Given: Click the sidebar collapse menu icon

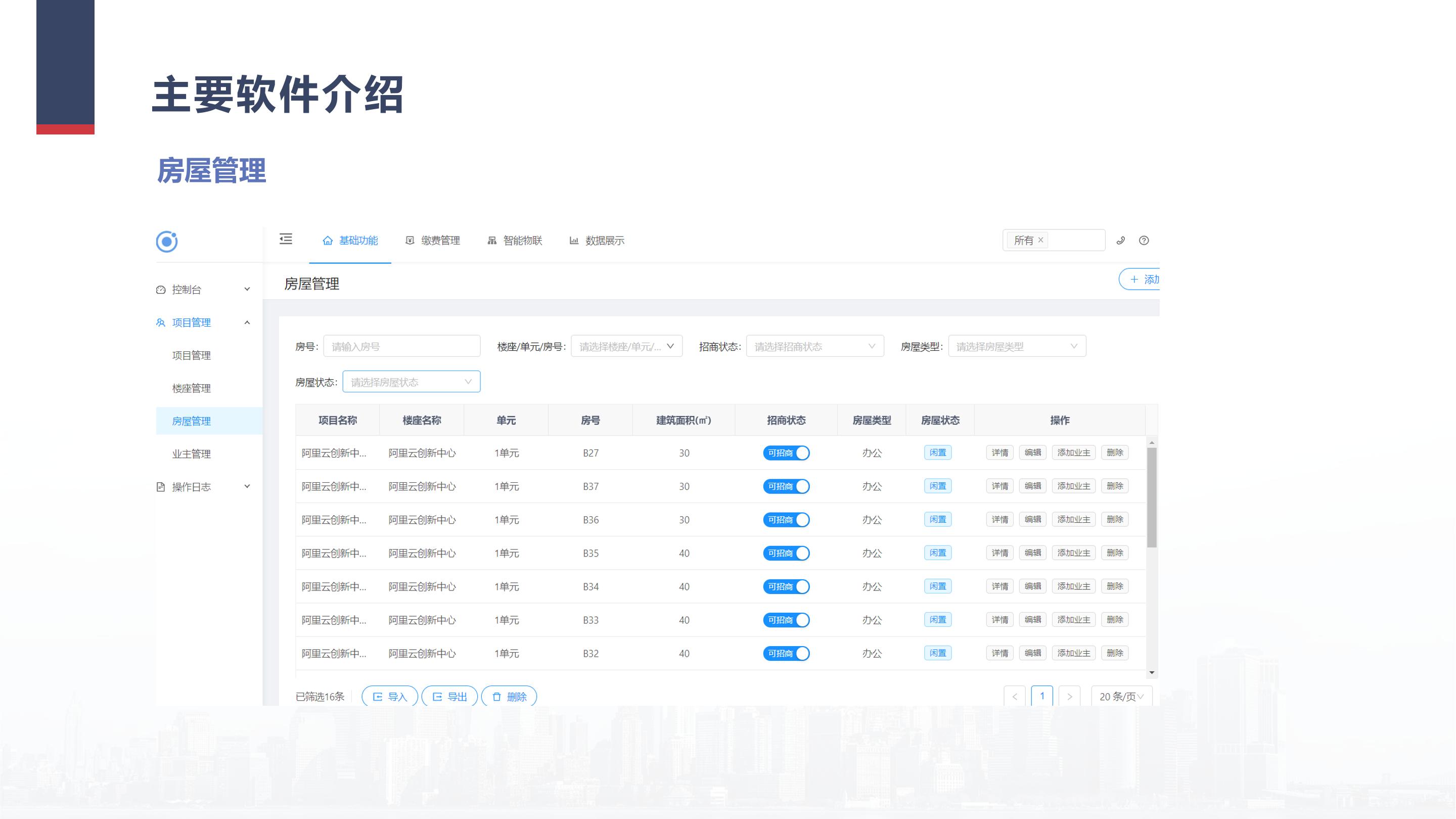Looking at the screenshot, I should click(x=286, y=240).
